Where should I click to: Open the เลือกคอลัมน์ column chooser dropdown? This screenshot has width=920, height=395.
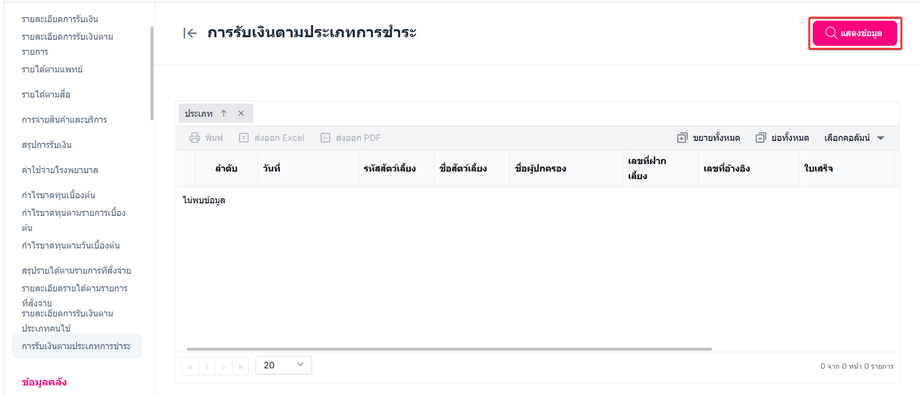coord(854,138)
